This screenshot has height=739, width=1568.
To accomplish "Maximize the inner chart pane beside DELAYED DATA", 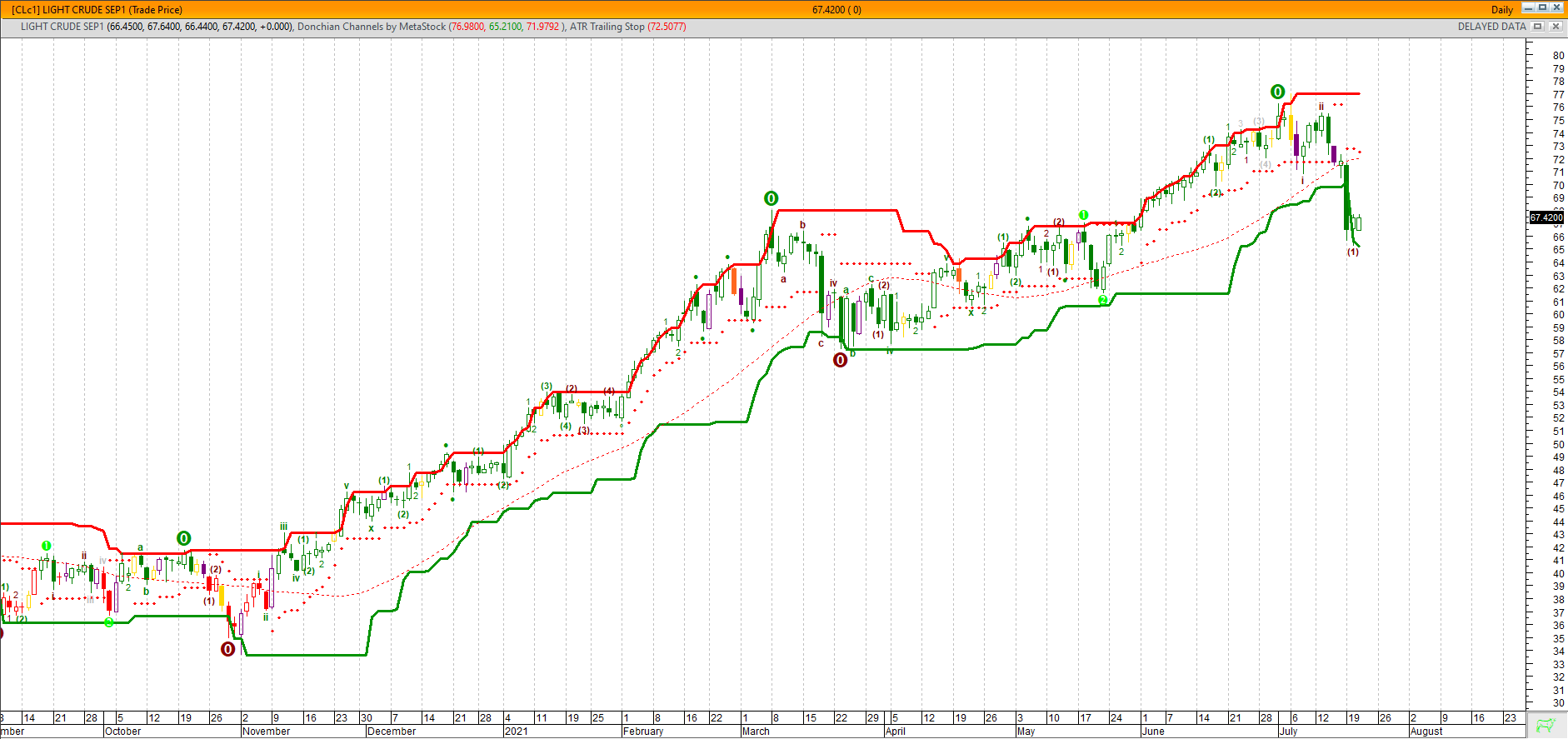I will pyautogui.click(x=1538, y=27).
